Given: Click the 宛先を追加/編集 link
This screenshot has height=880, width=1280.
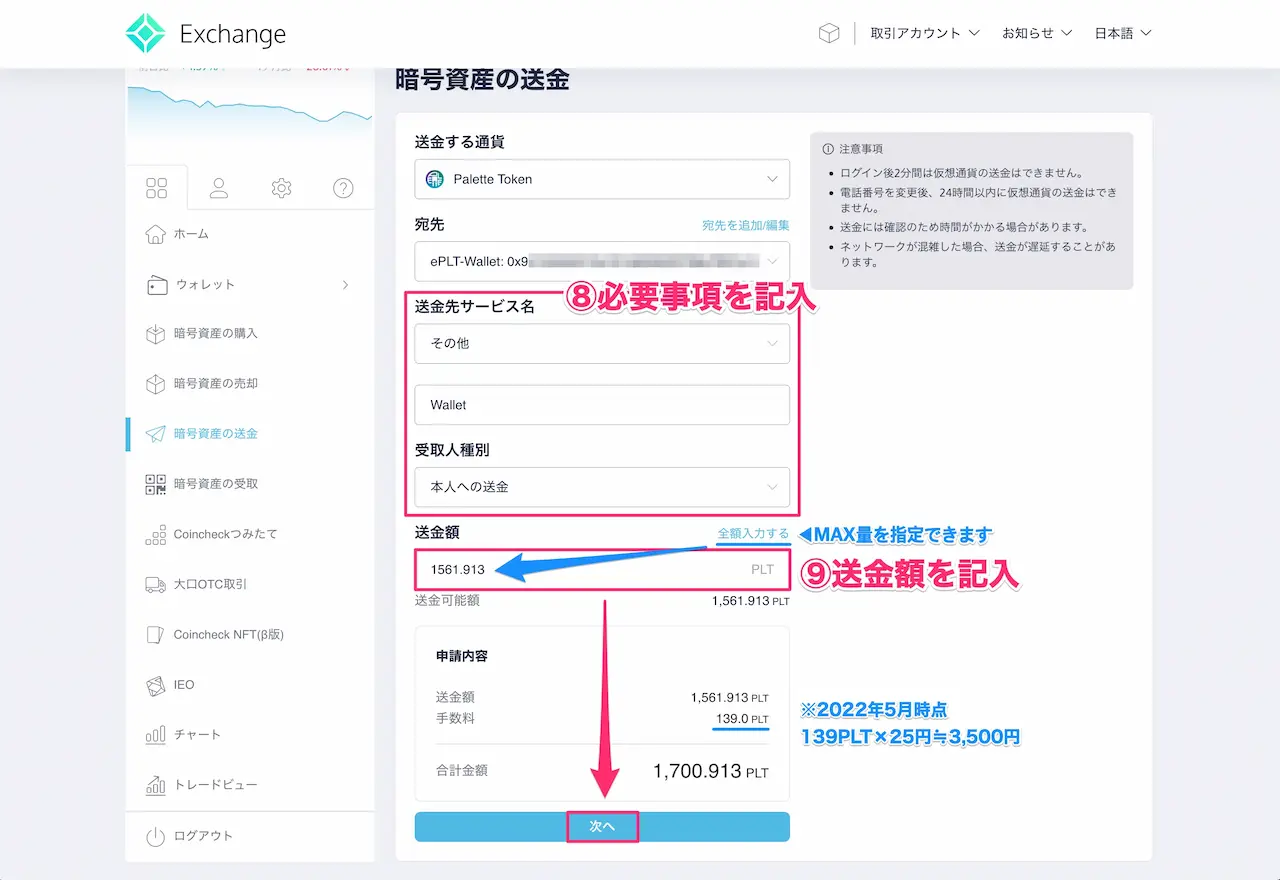Looking at the screenshot, I should pos(746,226).
